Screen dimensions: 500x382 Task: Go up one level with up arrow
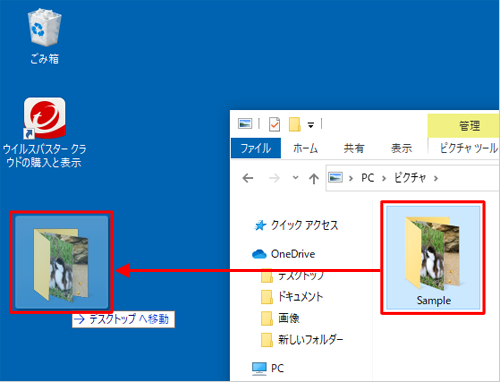click(314, 179)
